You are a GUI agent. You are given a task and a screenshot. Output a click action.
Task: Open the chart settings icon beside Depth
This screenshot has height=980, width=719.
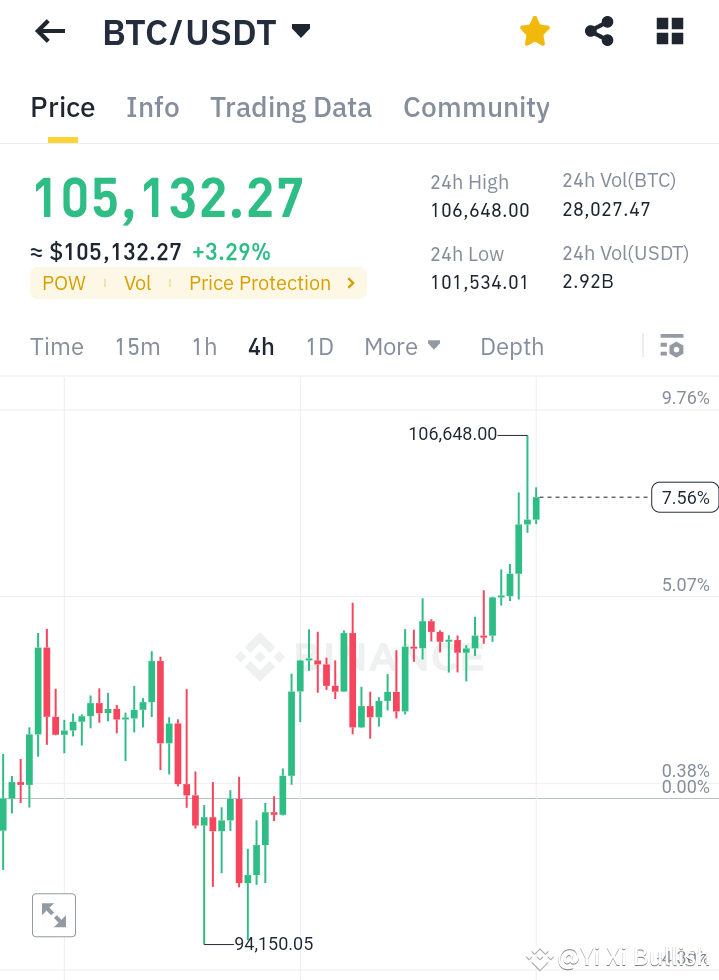tap(672, 346)
